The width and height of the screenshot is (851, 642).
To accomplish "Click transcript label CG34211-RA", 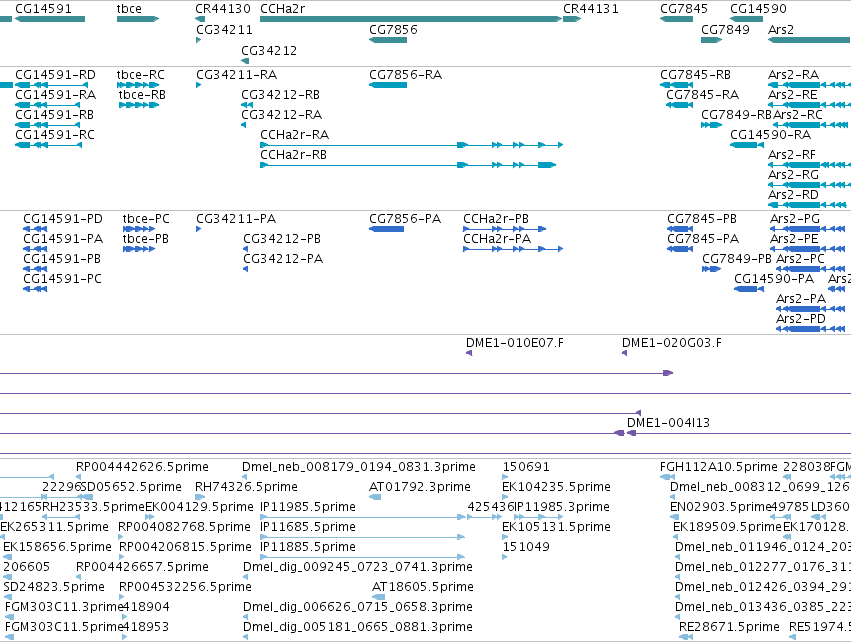I will [237, 75].
